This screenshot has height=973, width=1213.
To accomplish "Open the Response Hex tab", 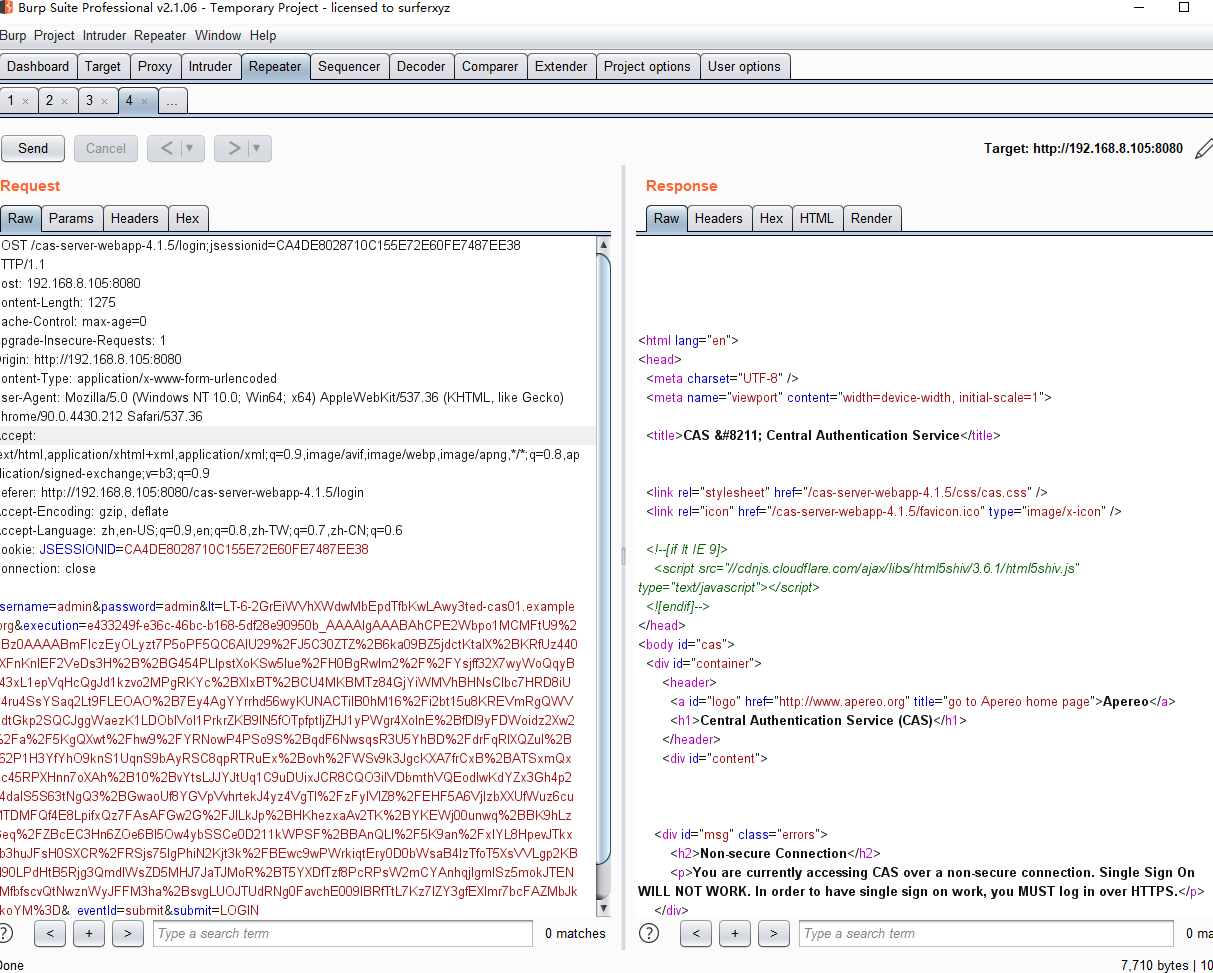I will coord(771,218).
